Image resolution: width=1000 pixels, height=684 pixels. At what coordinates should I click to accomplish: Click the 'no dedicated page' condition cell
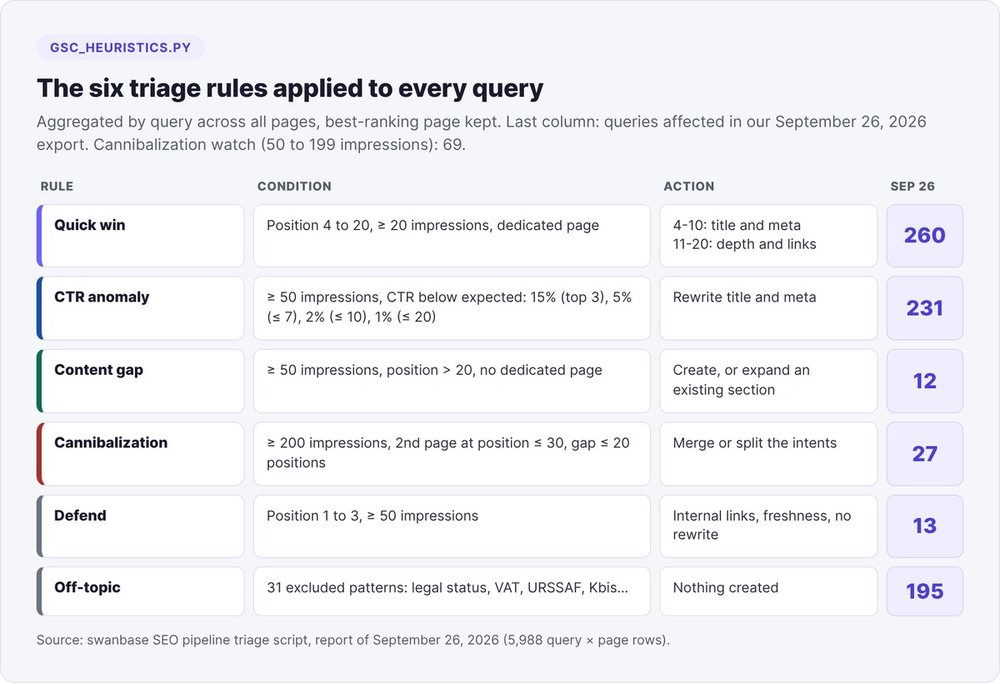(452, 381)
